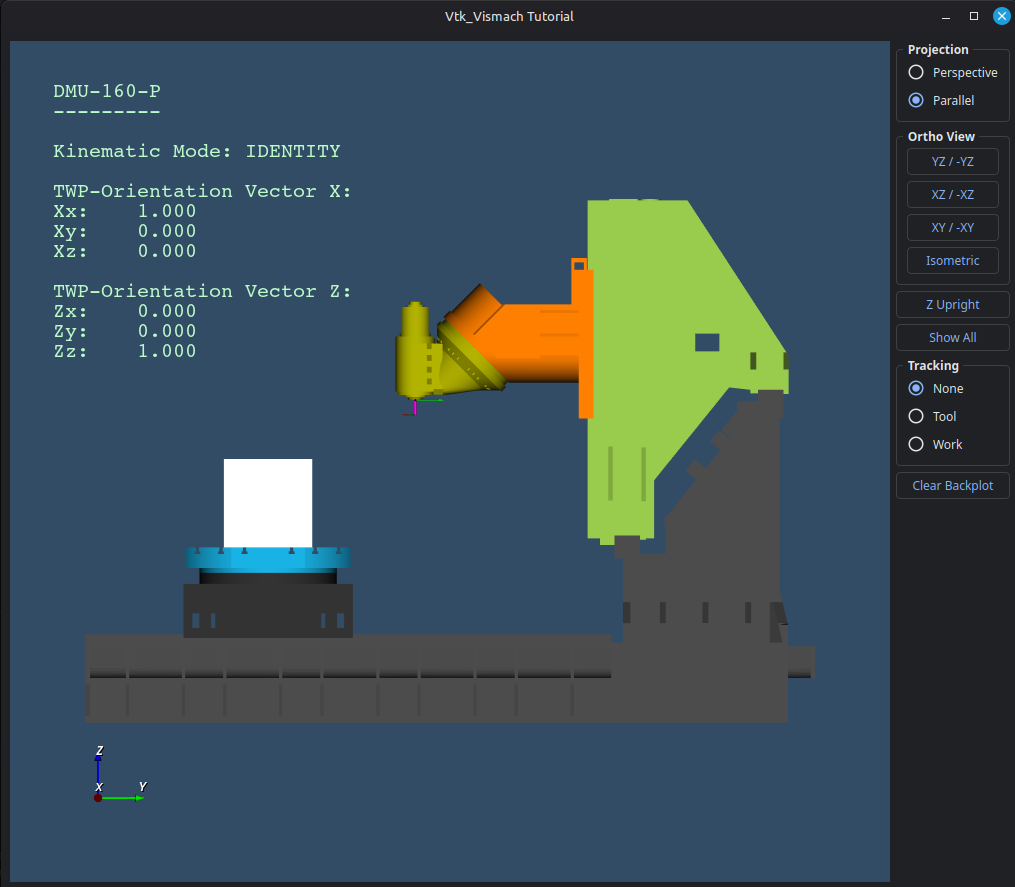Viewport: 1015px width, 887px height.
Task: Set tracking to None
Action: click(916, 389)
